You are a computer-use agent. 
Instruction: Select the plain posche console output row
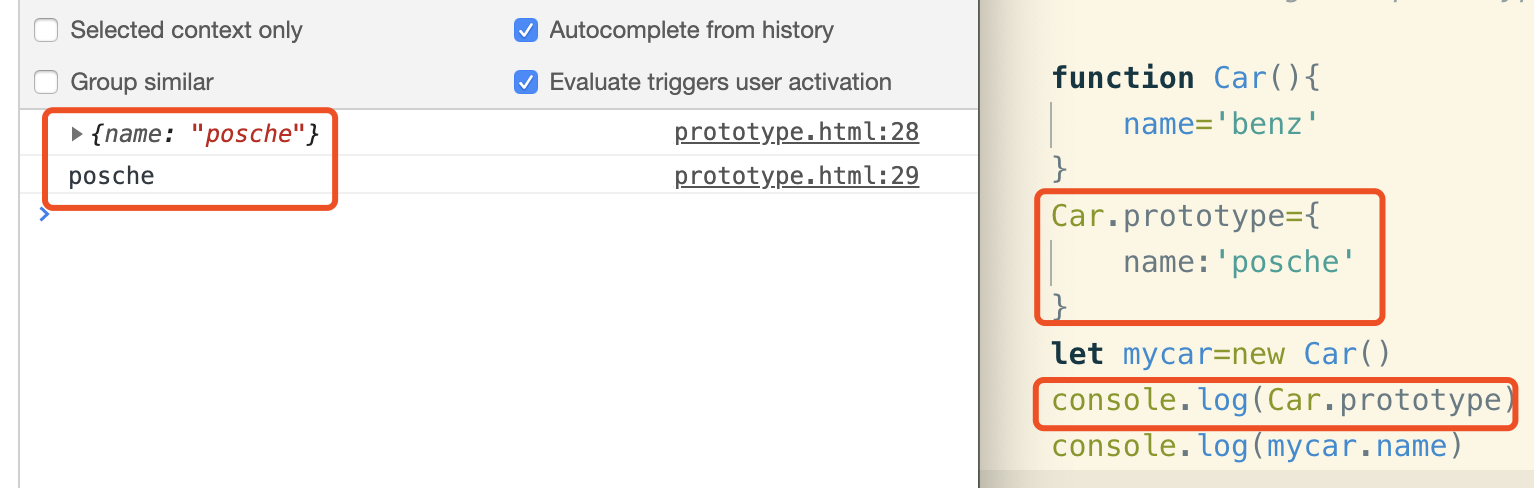[111, 177]
